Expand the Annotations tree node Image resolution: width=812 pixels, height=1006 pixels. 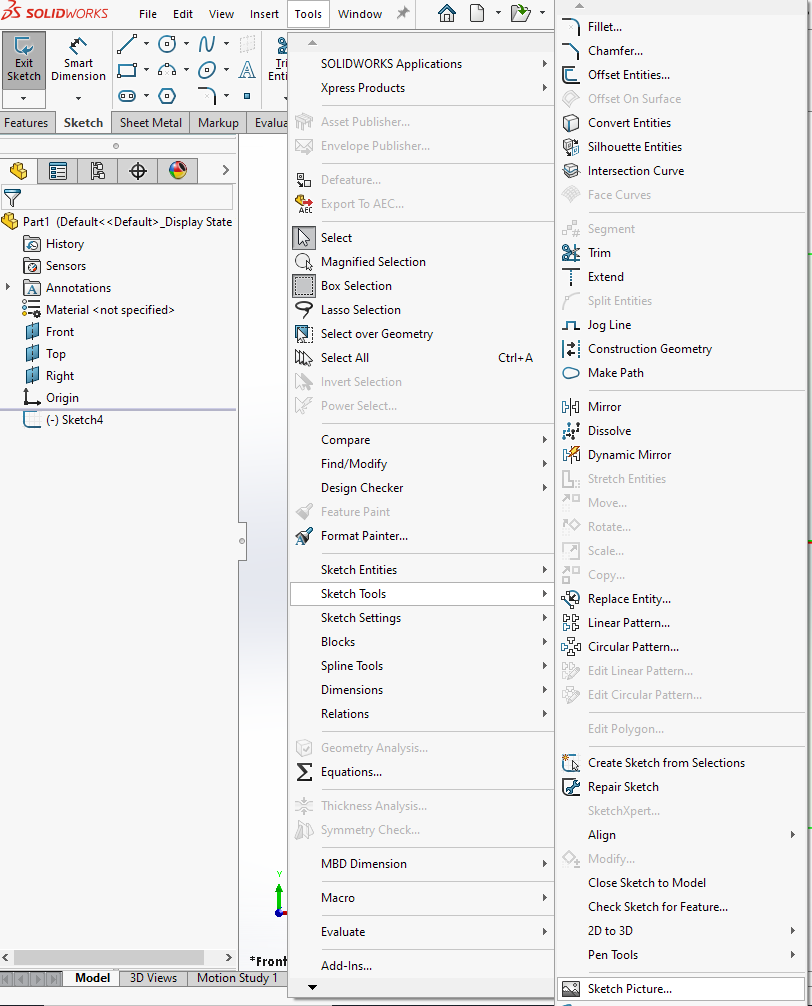[9, 288]
